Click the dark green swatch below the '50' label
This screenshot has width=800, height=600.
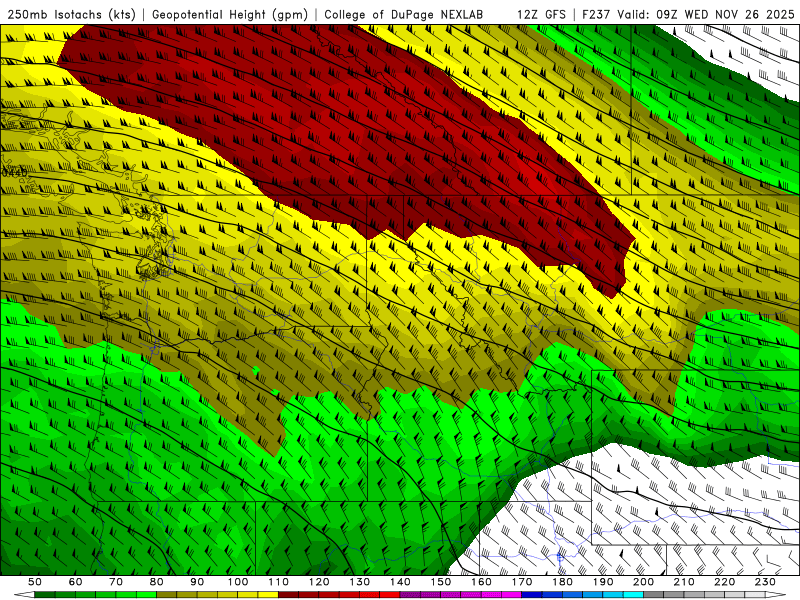point(44,595)
